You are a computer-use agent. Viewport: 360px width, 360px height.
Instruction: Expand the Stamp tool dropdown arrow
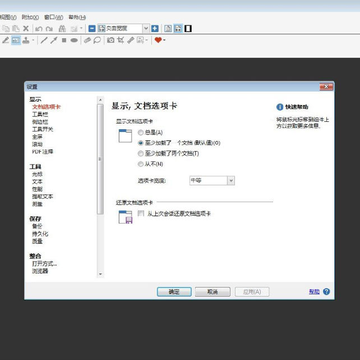coord(33,40)
